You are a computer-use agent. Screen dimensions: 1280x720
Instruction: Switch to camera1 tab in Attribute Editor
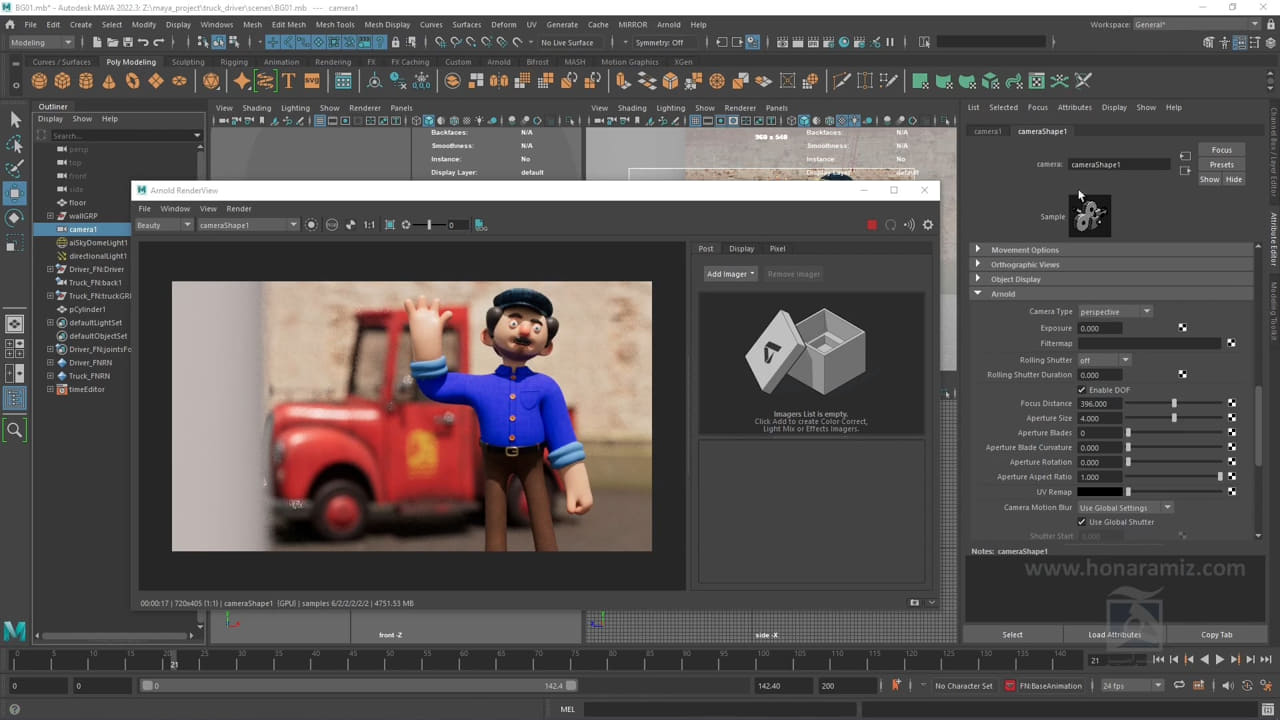point(988,131)
